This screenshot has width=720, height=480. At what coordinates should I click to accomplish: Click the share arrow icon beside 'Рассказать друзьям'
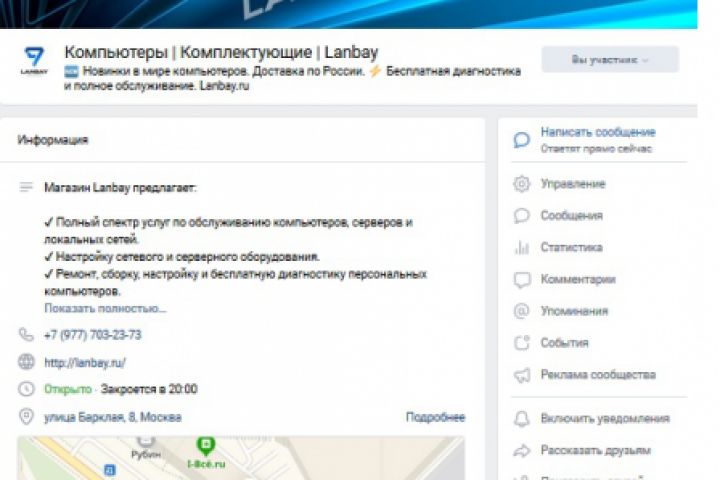tap(522, 451)
